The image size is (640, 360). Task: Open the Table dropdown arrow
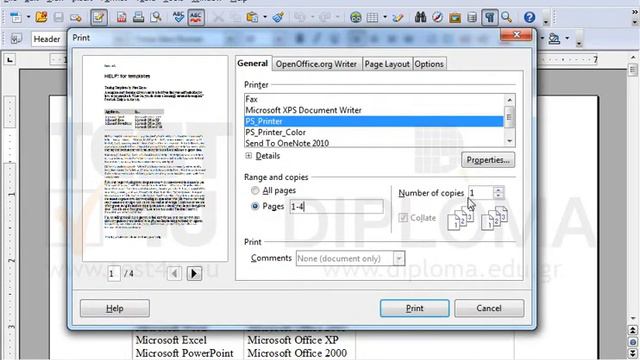click(385, 17)
